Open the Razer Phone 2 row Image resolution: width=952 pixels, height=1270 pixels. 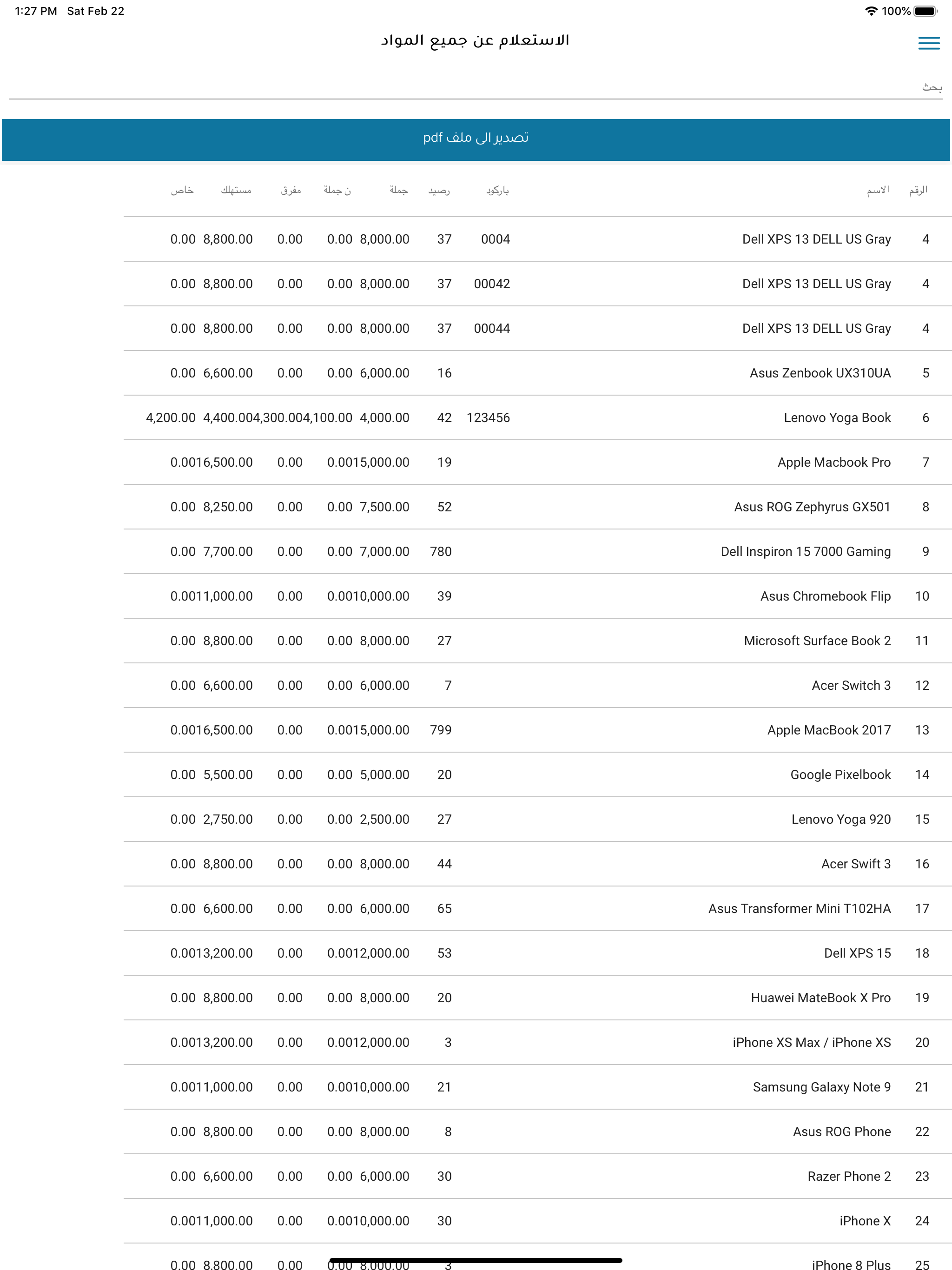[x=537, y=1177]
